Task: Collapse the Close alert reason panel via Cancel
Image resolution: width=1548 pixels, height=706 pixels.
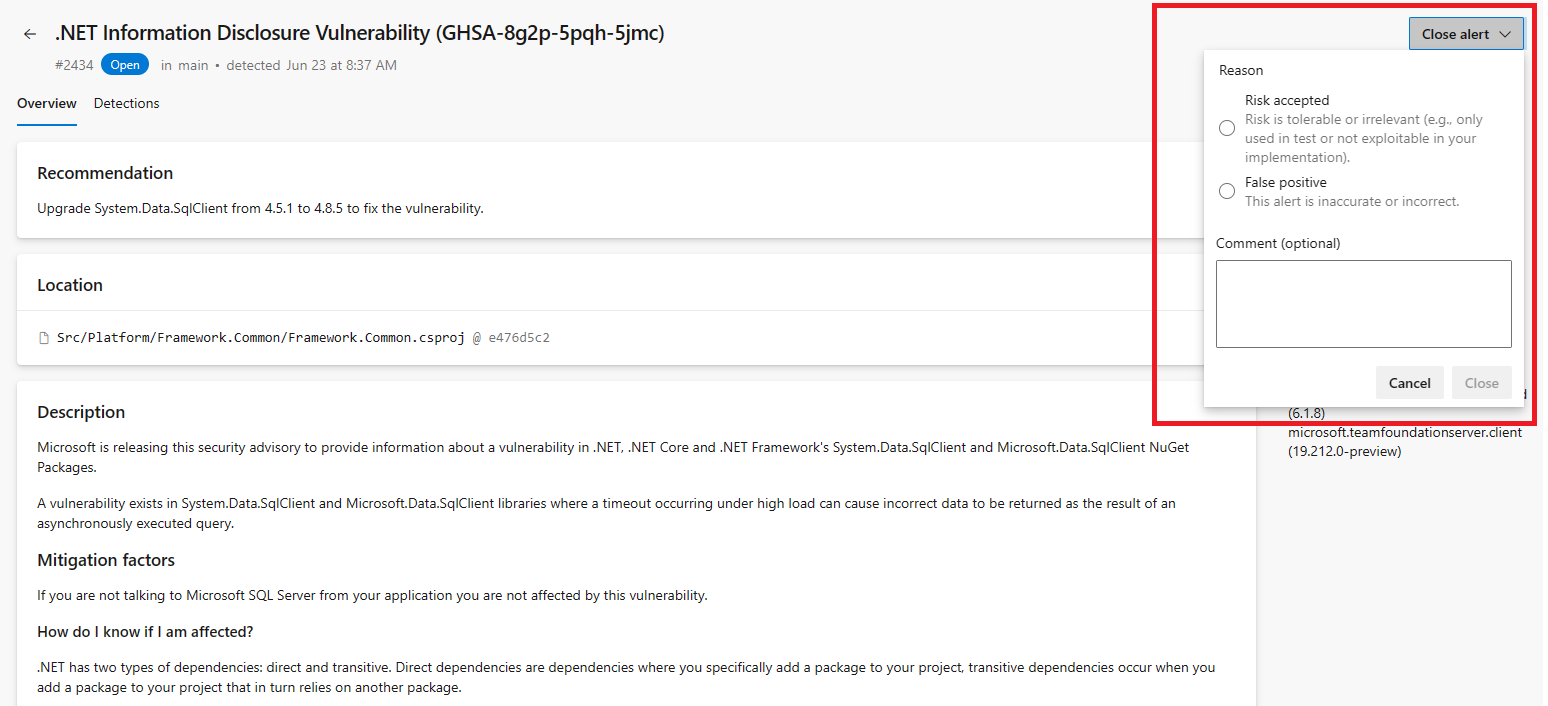Action: pos(1409,382)
